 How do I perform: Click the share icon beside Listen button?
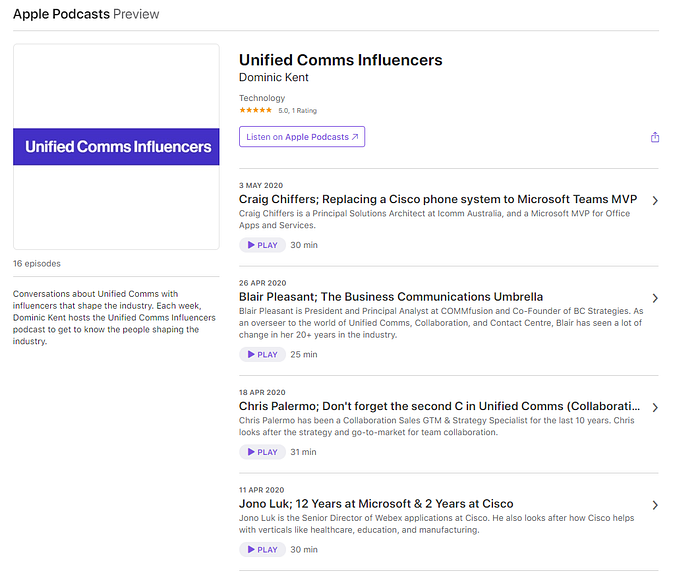(654, 137)
